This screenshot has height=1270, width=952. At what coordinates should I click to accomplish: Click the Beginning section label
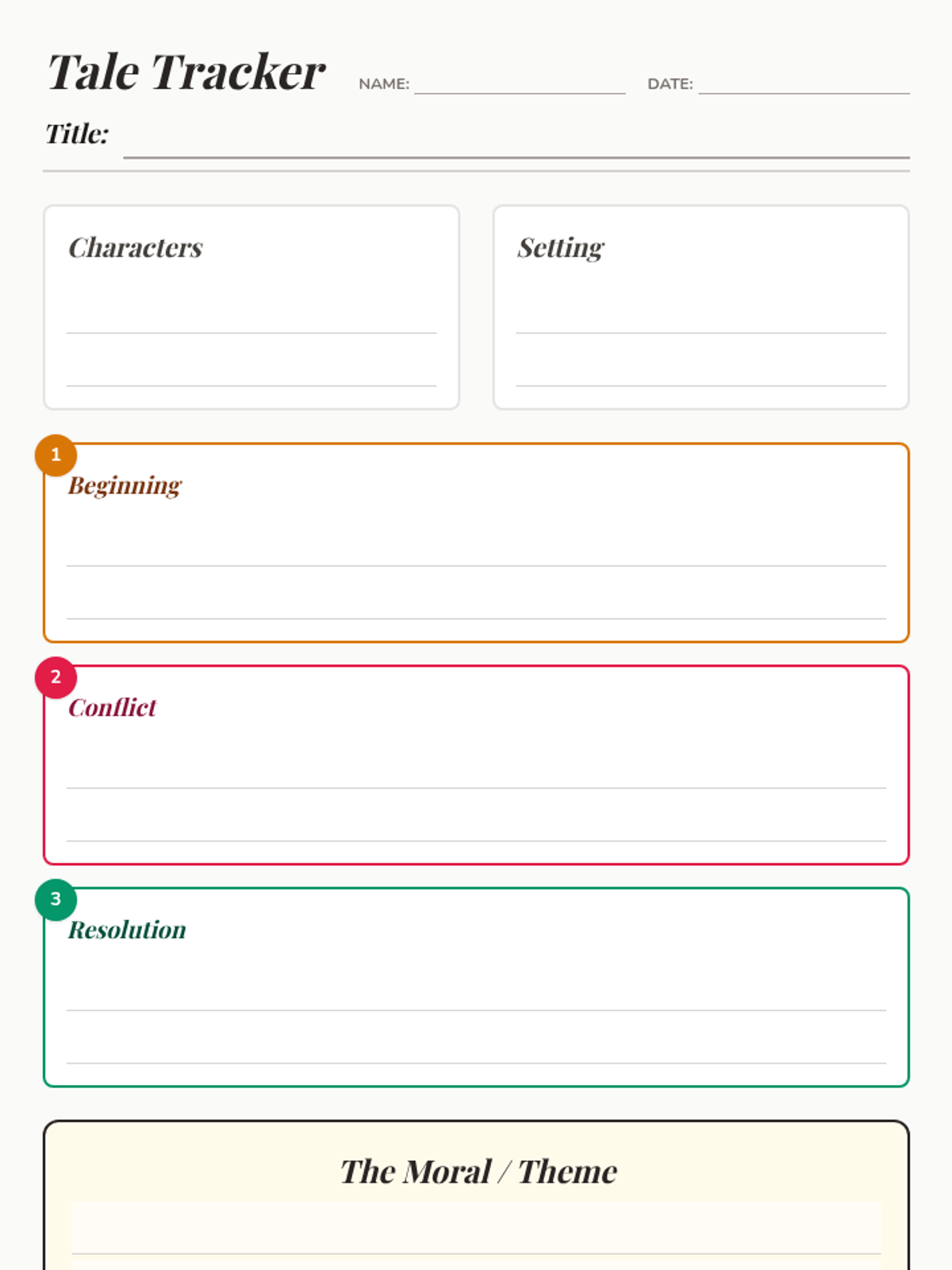[x=125, y=485]
